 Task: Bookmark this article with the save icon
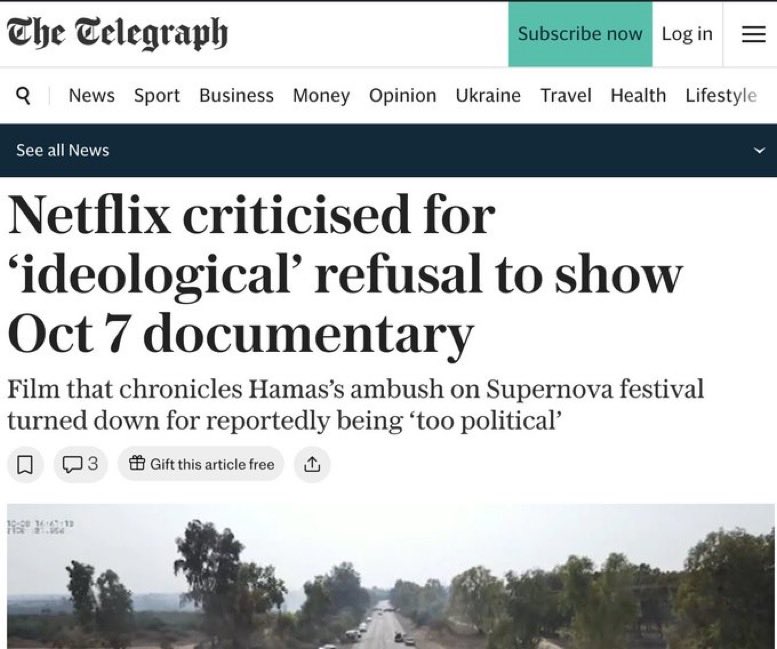coord(25,464)
